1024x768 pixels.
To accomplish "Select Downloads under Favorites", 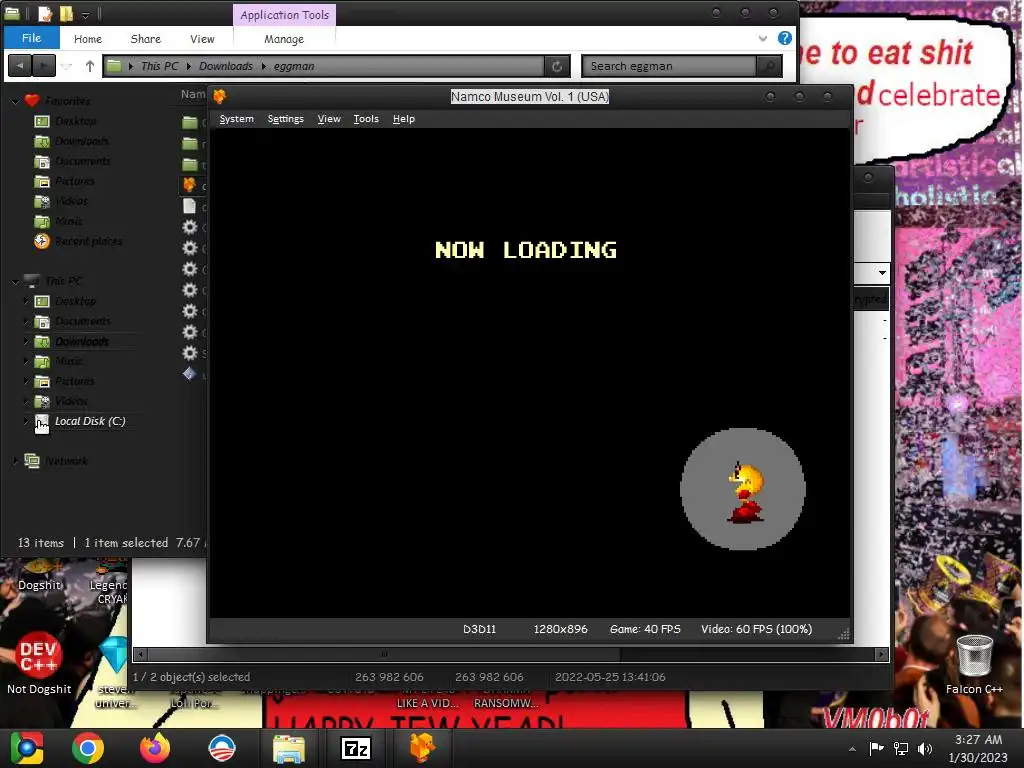I will (82, 141).
